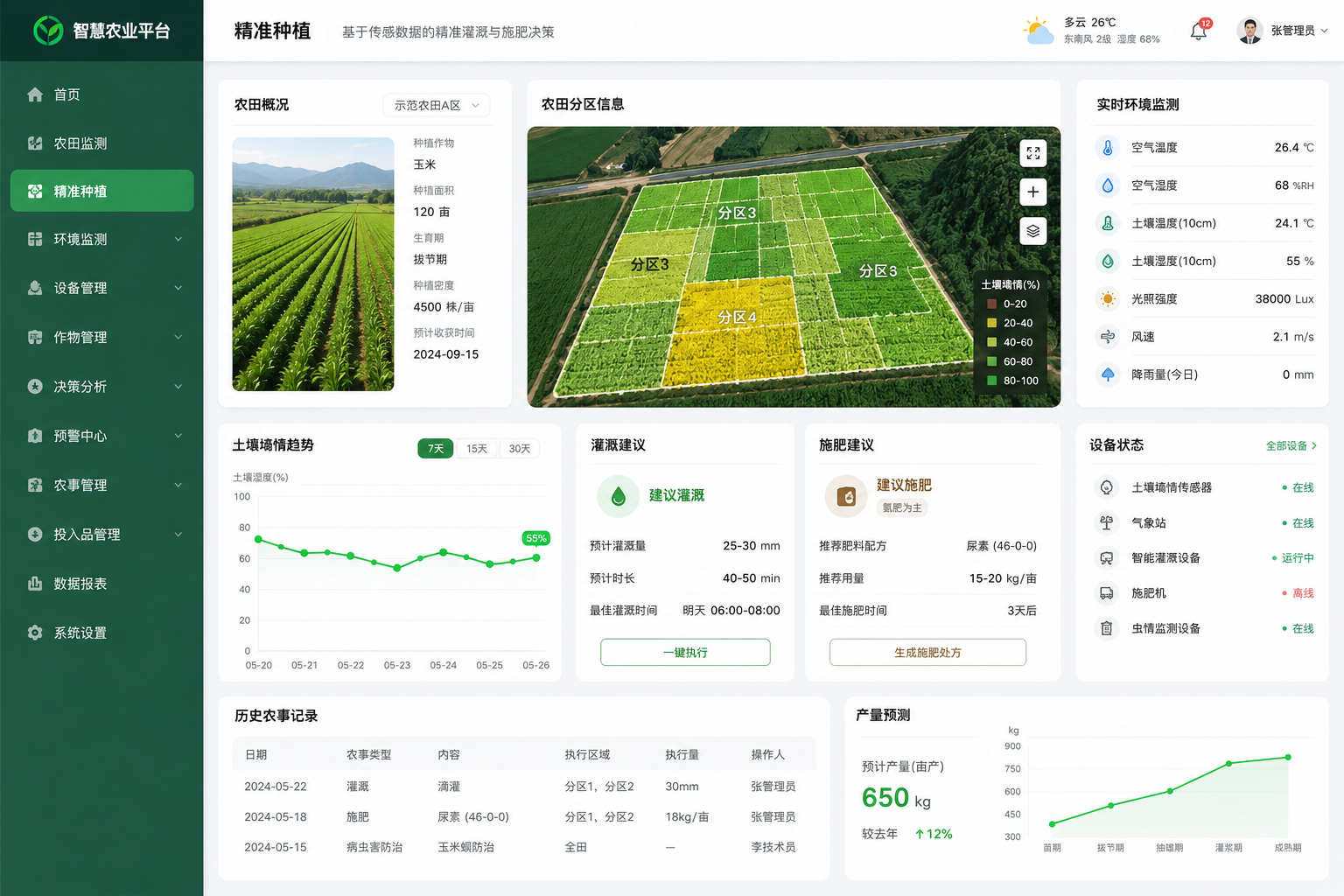Click the 空气温度 thermometer icon
Image resolution: width=1344 pixels, height=896 pixels.
pyautogui.click(x=1108, y=147)
